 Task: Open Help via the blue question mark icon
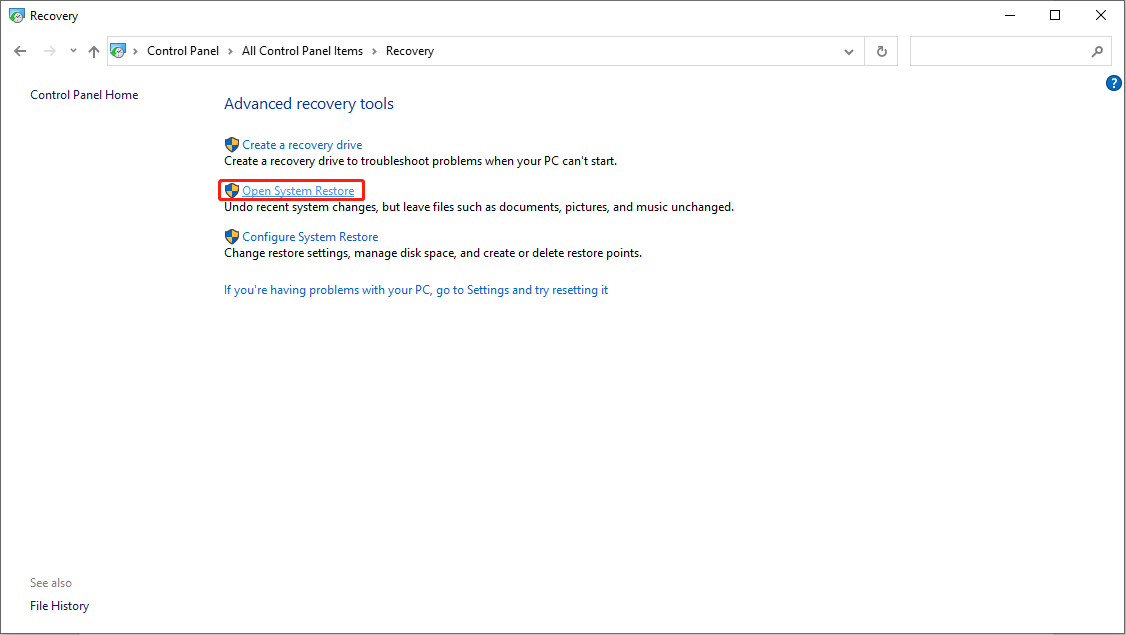[1114, 83]
